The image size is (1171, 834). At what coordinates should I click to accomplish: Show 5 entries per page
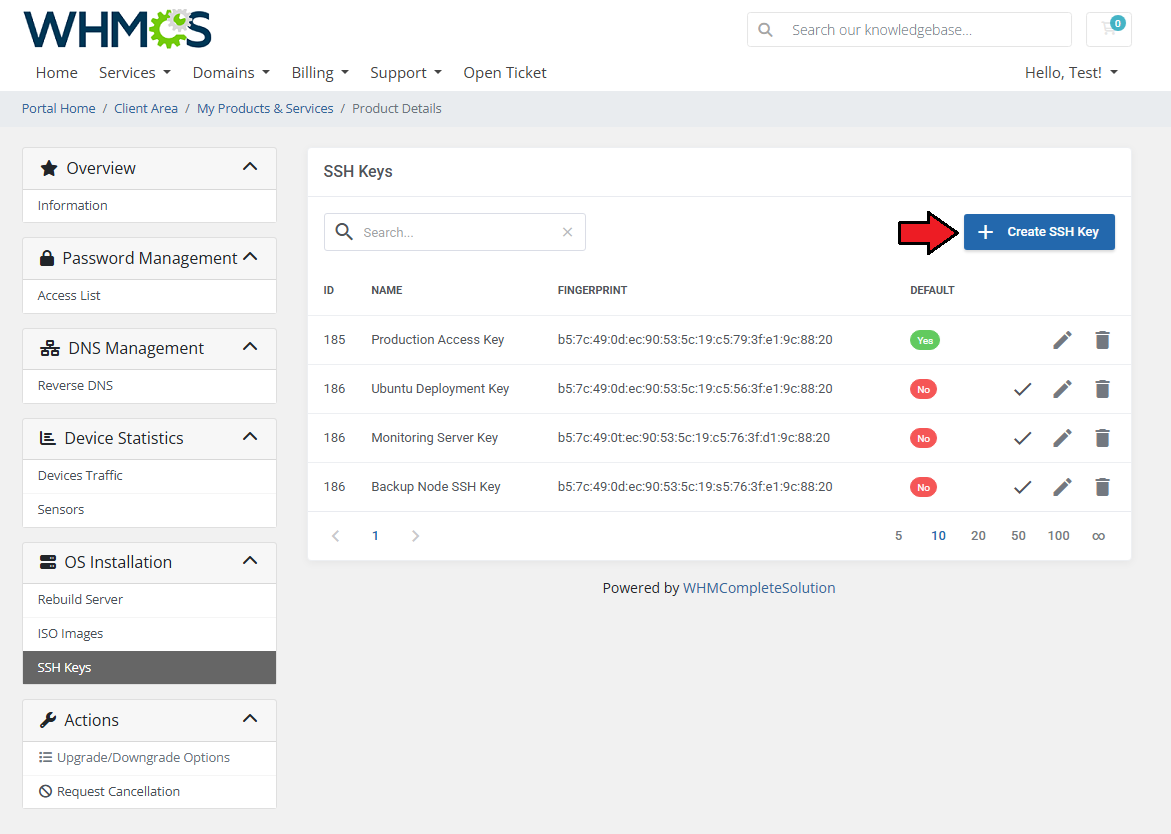pos(898,535)
